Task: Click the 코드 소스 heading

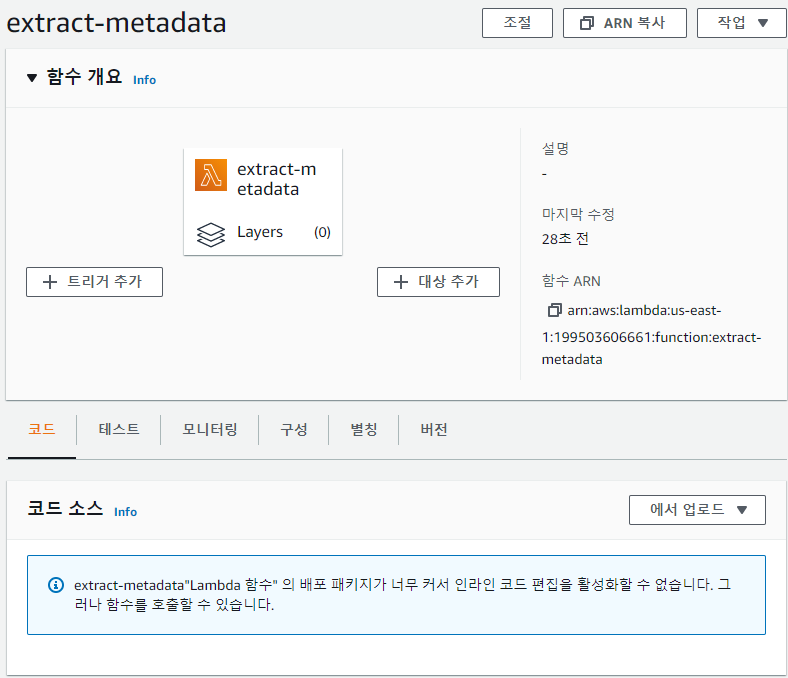Action: coord(65,508)
